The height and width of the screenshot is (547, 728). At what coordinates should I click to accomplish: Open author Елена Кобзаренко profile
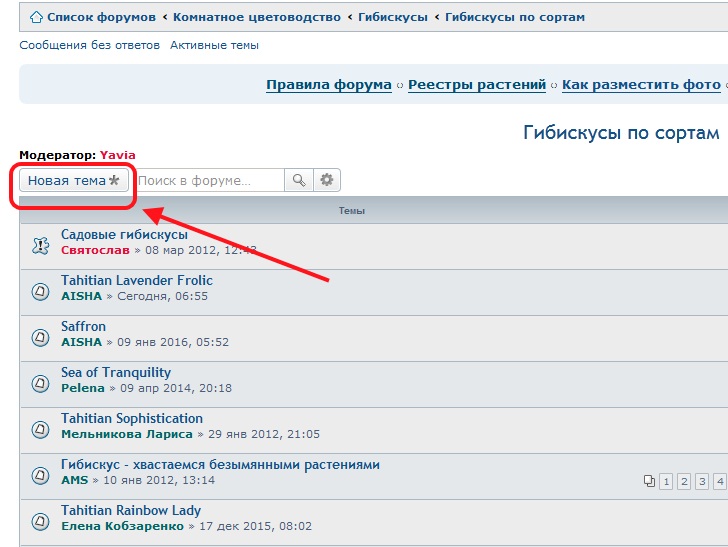(122, 526)
